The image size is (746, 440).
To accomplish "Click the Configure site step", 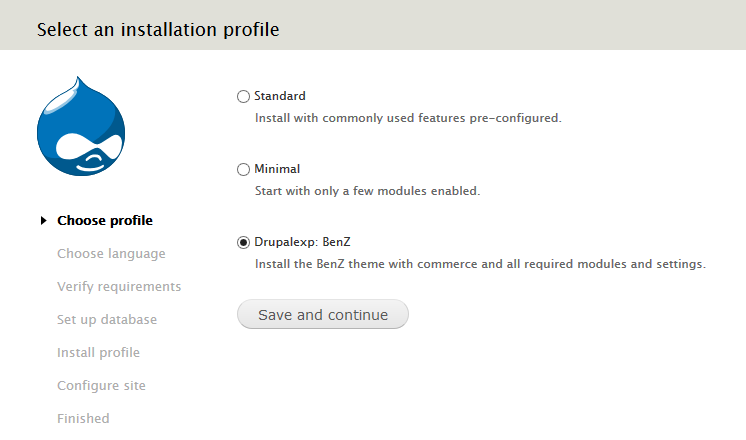I will click(x=101, y=386).
